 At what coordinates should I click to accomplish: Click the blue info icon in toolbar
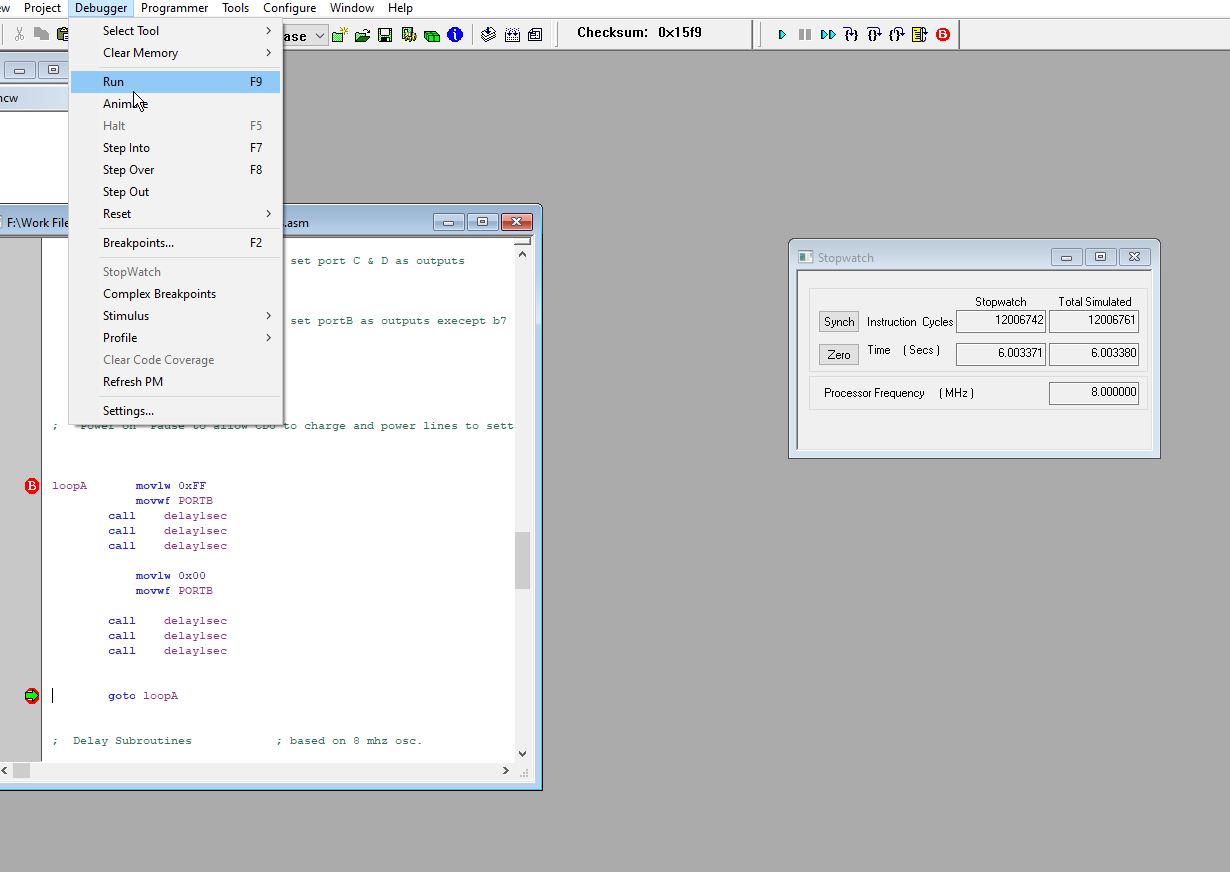point(455,35)
